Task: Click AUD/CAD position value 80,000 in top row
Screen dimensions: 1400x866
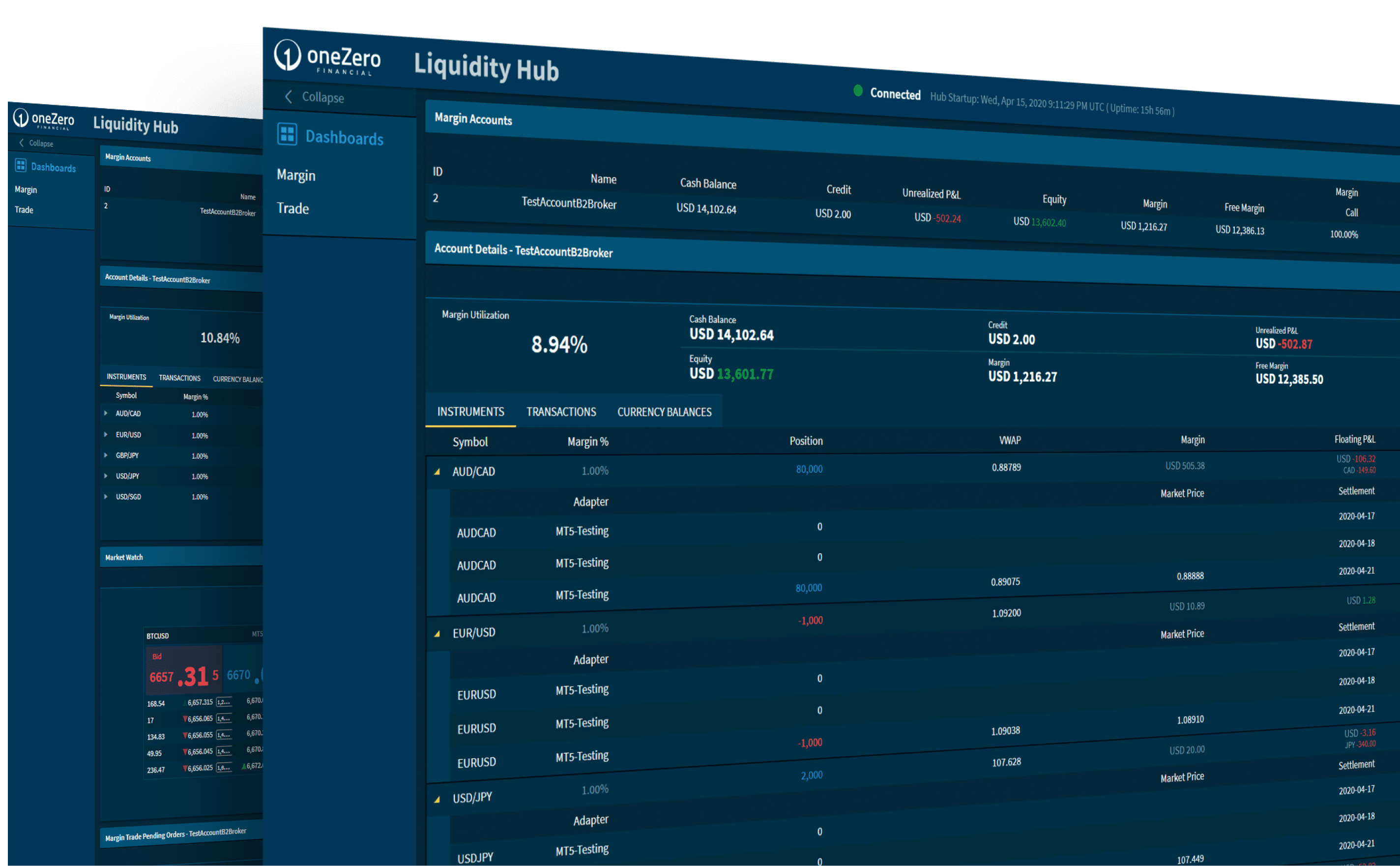Action: 809,469
